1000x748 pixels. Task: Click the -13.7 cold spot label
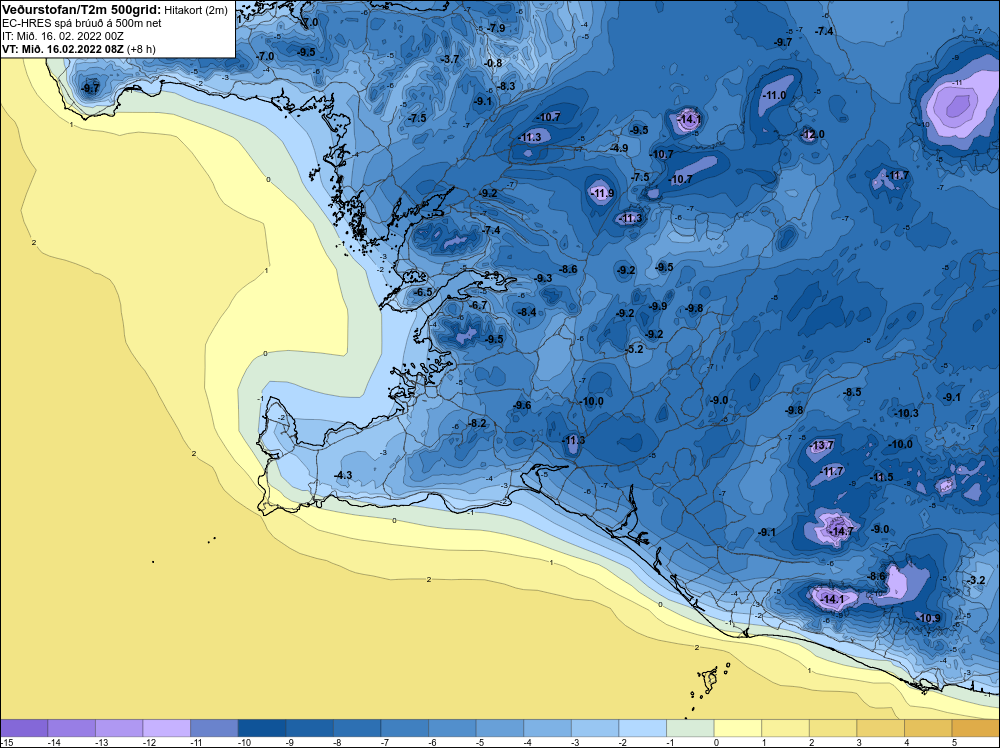pos(821,445)
